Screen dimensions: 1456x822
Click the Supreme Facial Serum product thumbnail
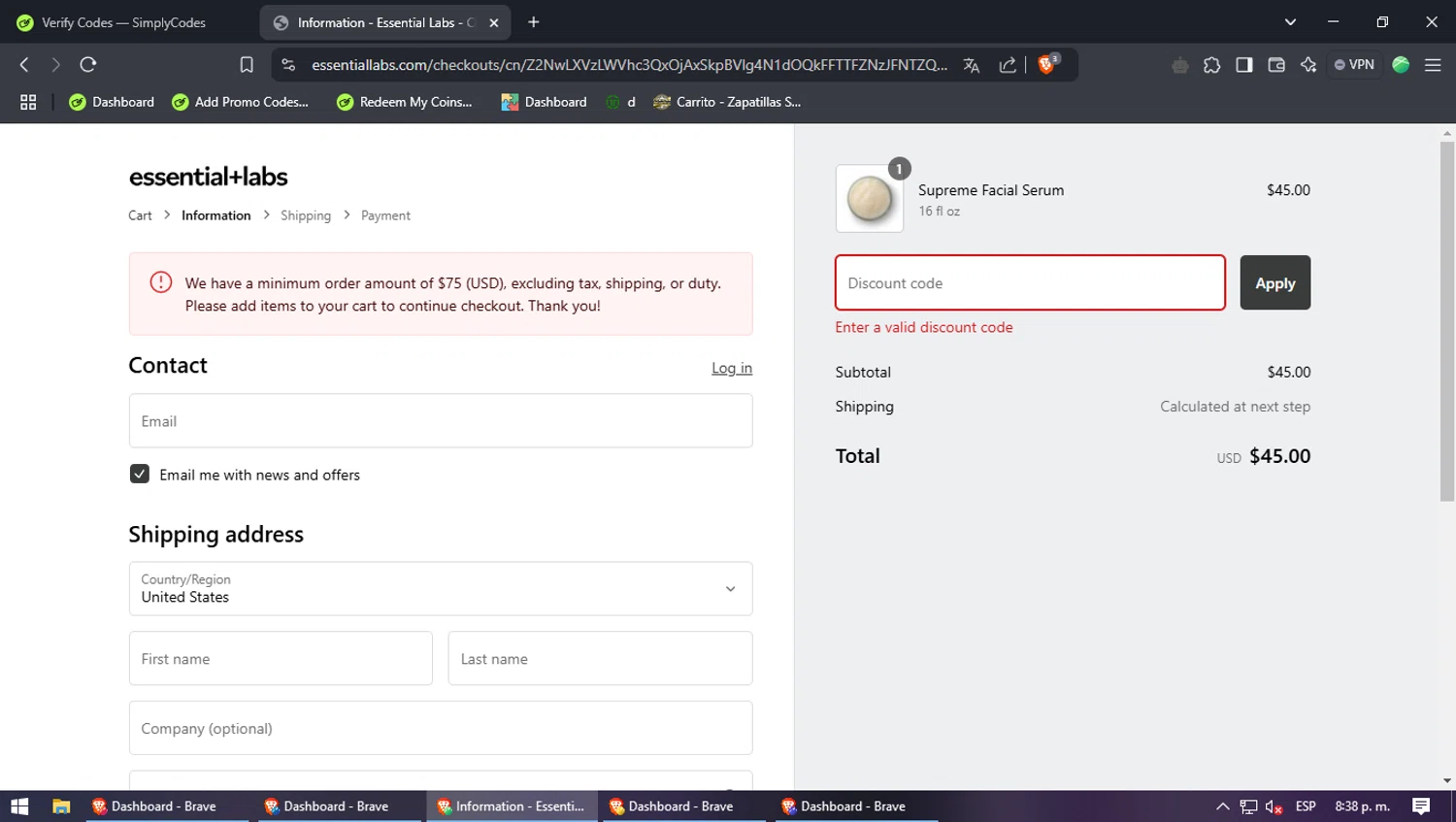tap(870, 199)
